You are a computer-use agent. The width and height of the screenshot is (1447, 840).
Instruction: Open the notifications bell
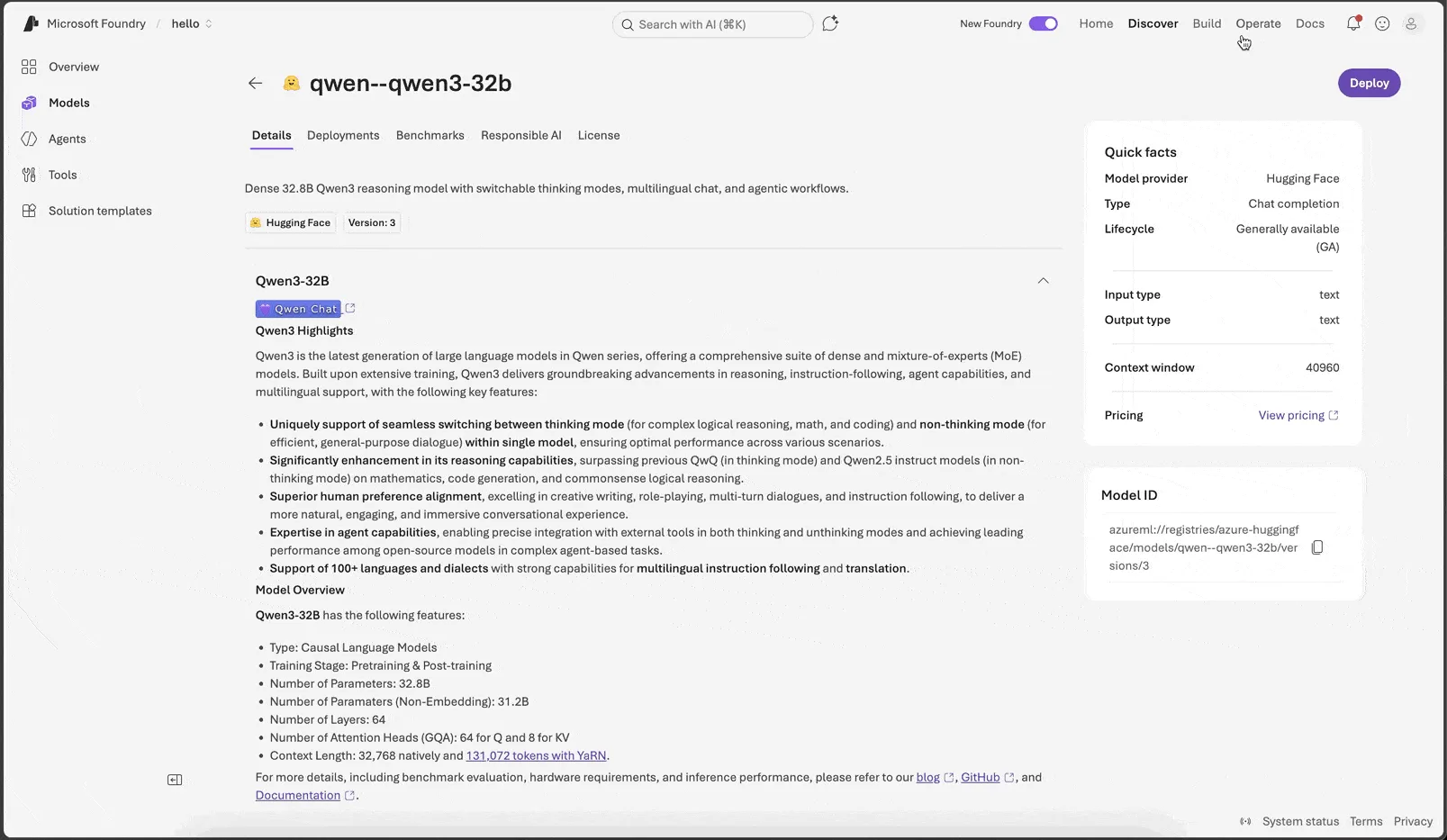1353,24
